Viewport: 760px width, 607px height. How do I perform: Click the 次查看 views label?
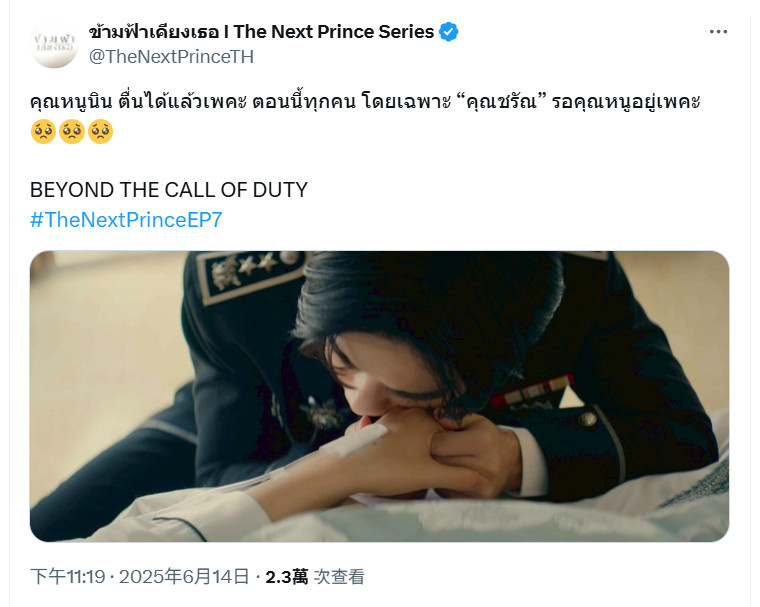(339, 576)
